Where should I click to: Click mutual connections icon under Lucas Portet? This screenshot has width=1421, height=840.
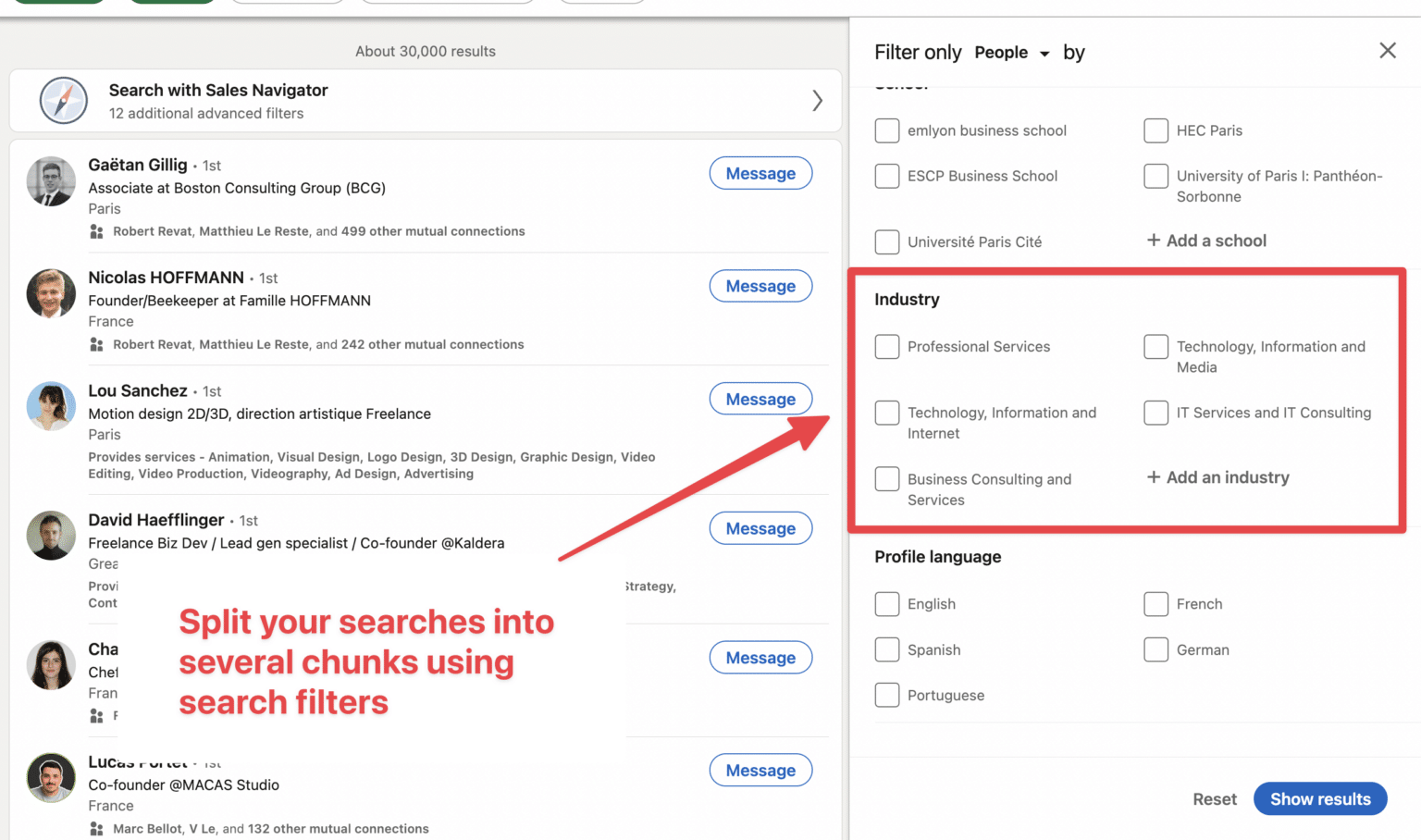[97, 828]
